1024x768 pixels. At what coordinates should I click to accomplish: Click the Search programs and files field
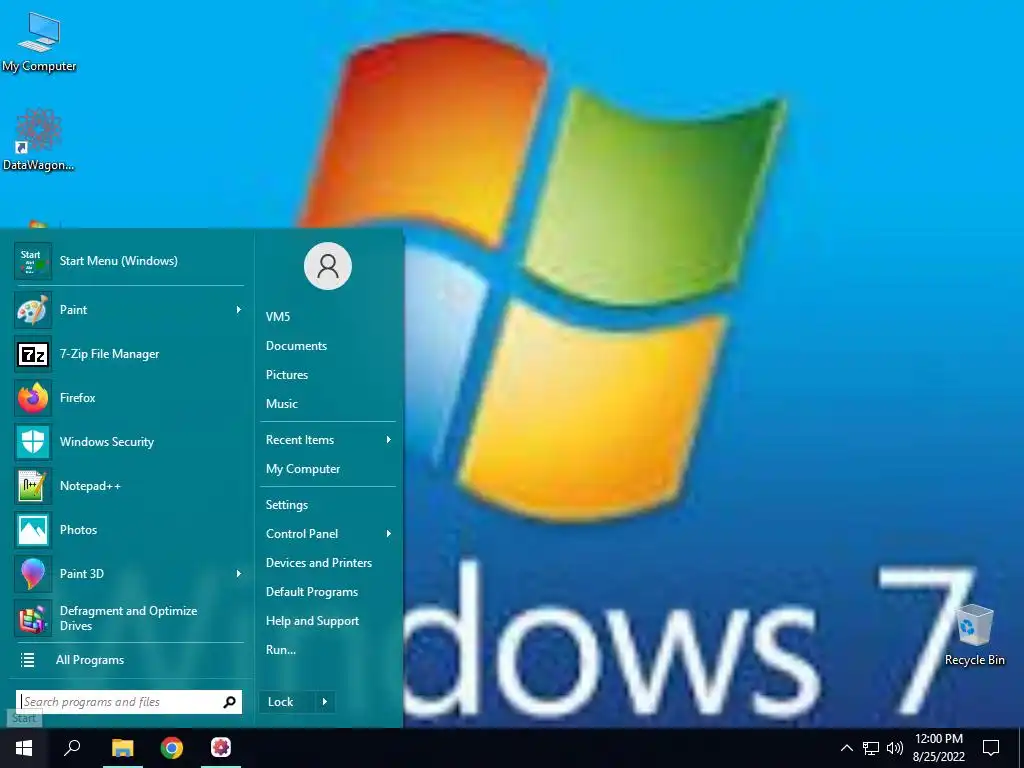pos(129,702)
